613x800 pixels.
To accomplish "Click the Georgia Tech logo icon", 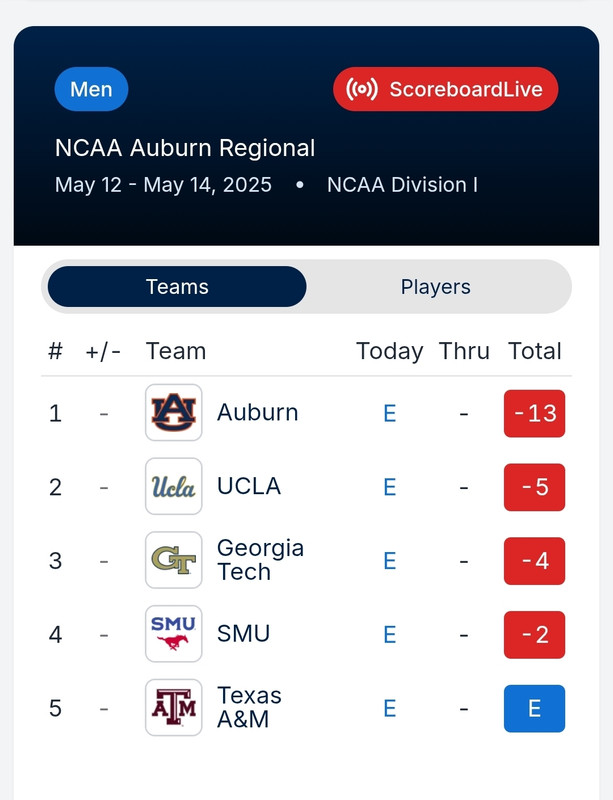I will [173, 560].
